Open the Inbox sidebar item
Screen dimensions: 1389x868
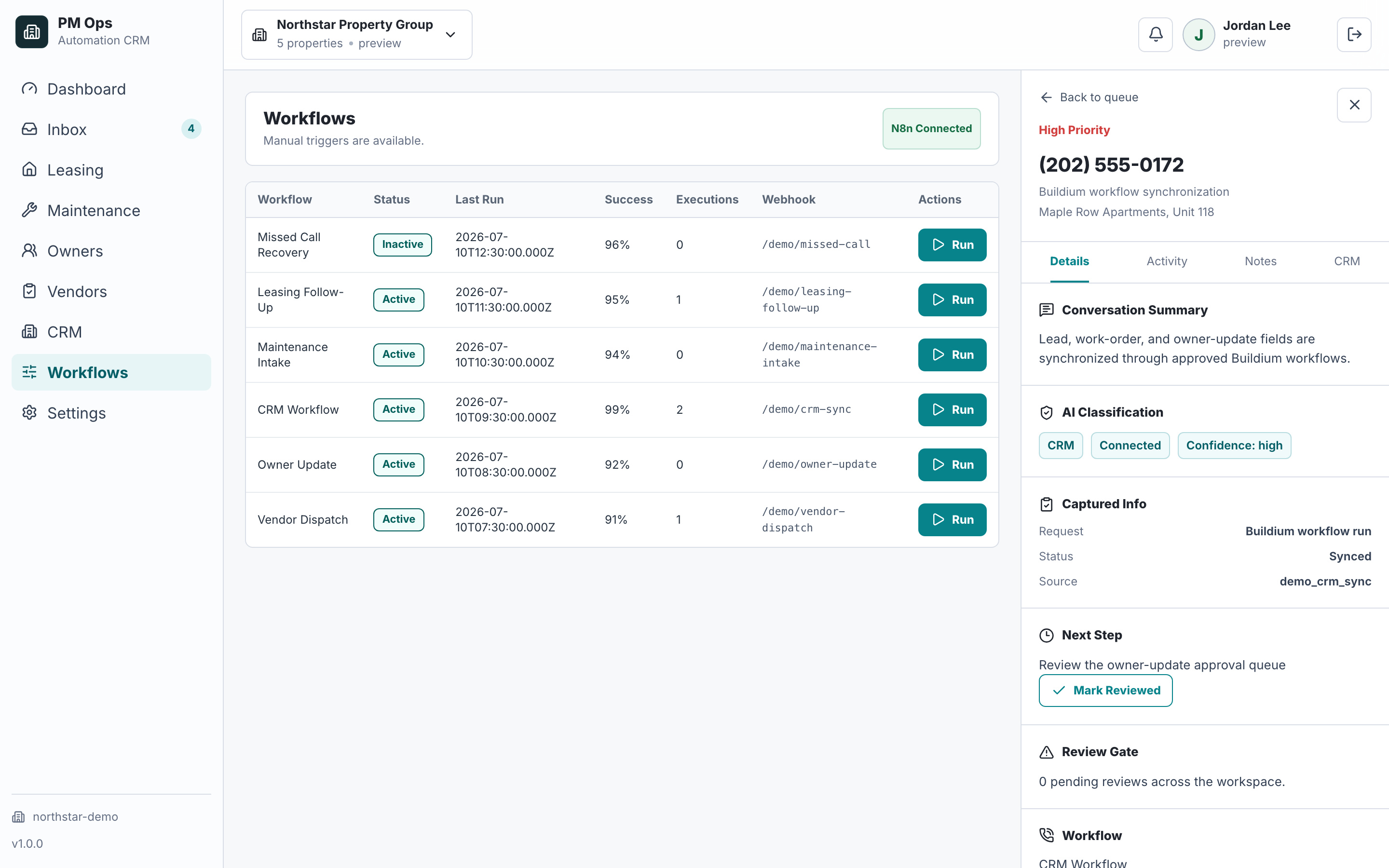(x=111, y=130)
